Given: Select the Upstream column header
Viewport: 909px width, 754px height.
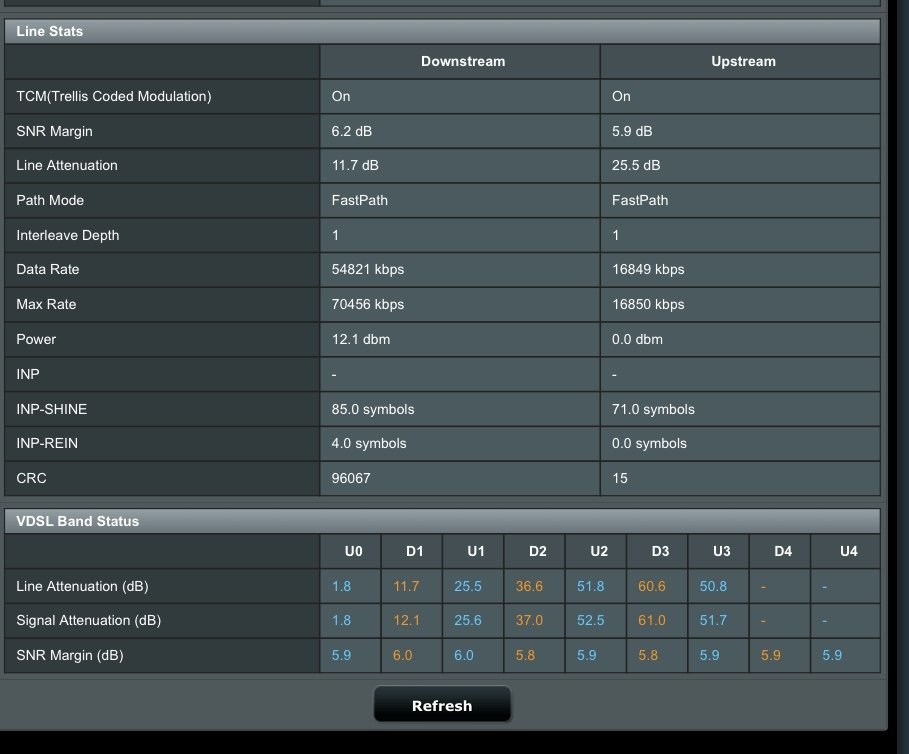Looking at the screenshot, I should coord(742,61).
